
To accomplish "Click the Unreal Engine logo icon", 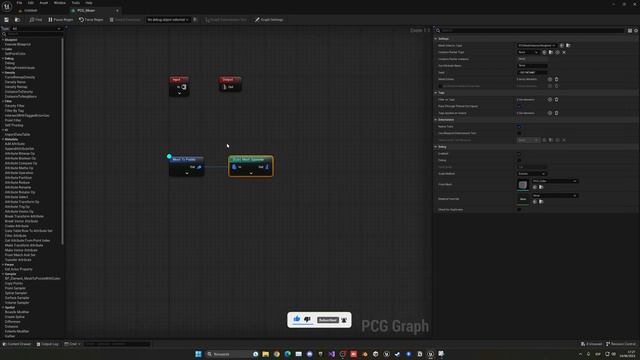I will [x=7, y=7].
